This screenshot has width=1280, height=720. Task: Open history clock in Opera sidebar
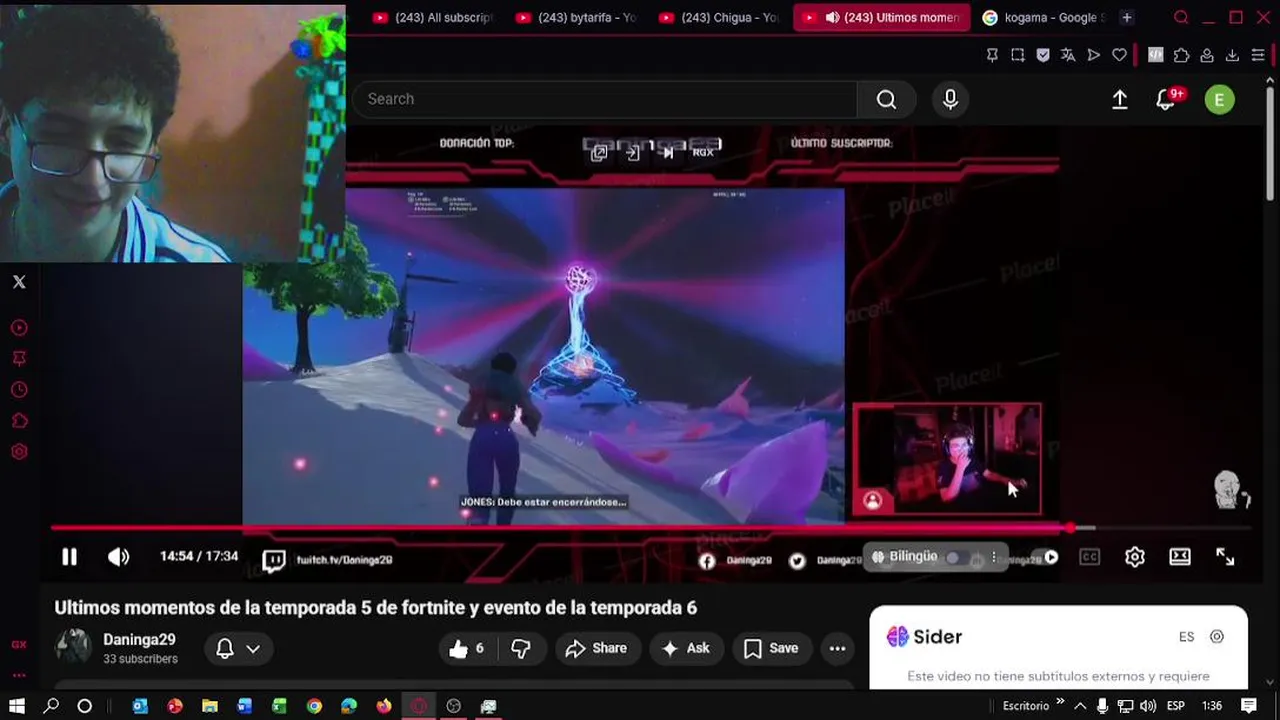point(19,390)
